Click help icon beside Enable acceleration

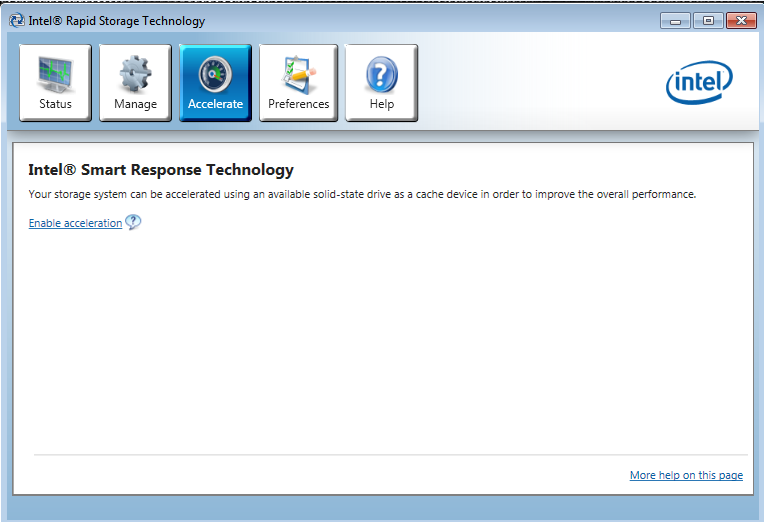tap(133, 222)
